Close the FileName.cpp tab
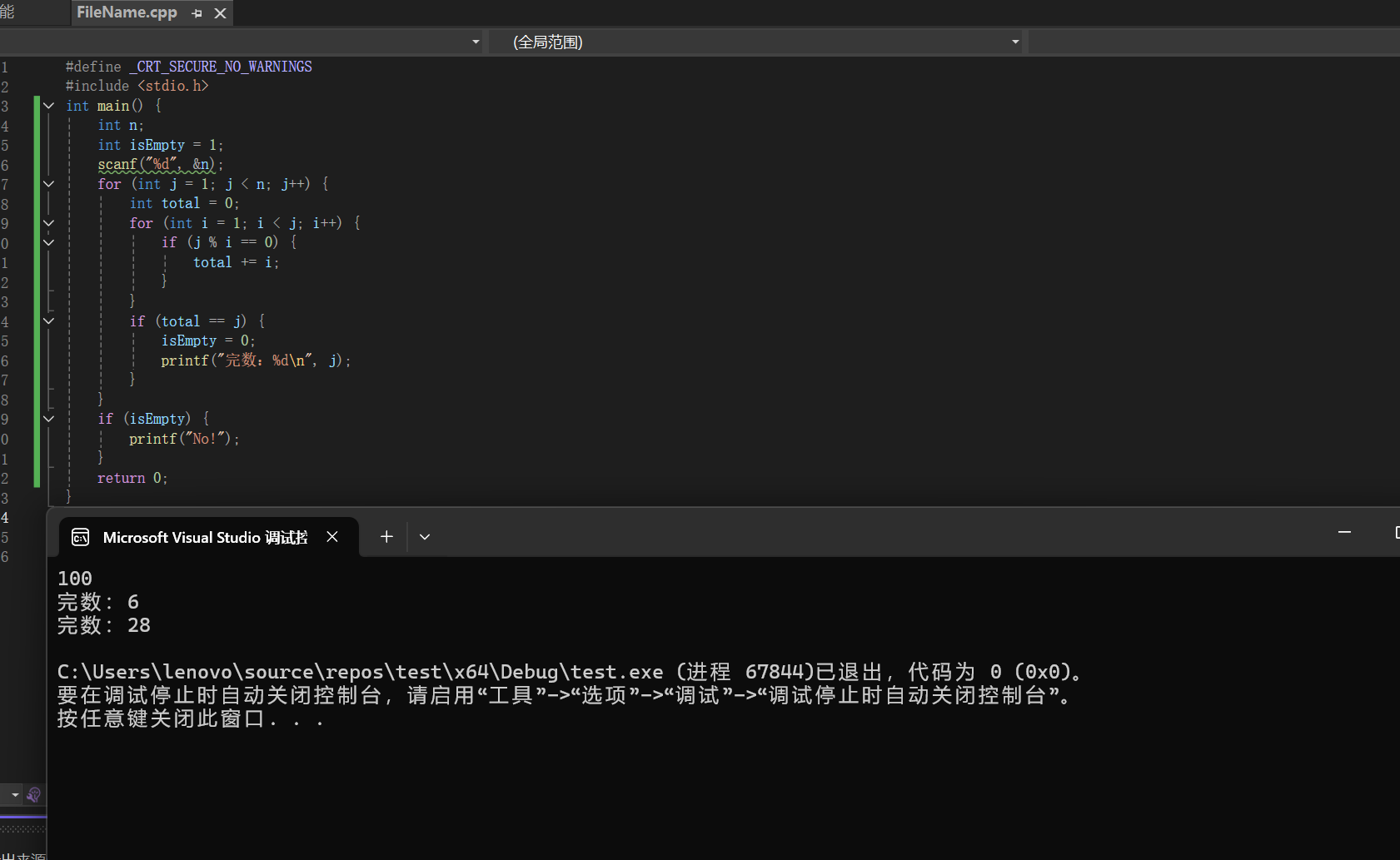 coord(220,13)
